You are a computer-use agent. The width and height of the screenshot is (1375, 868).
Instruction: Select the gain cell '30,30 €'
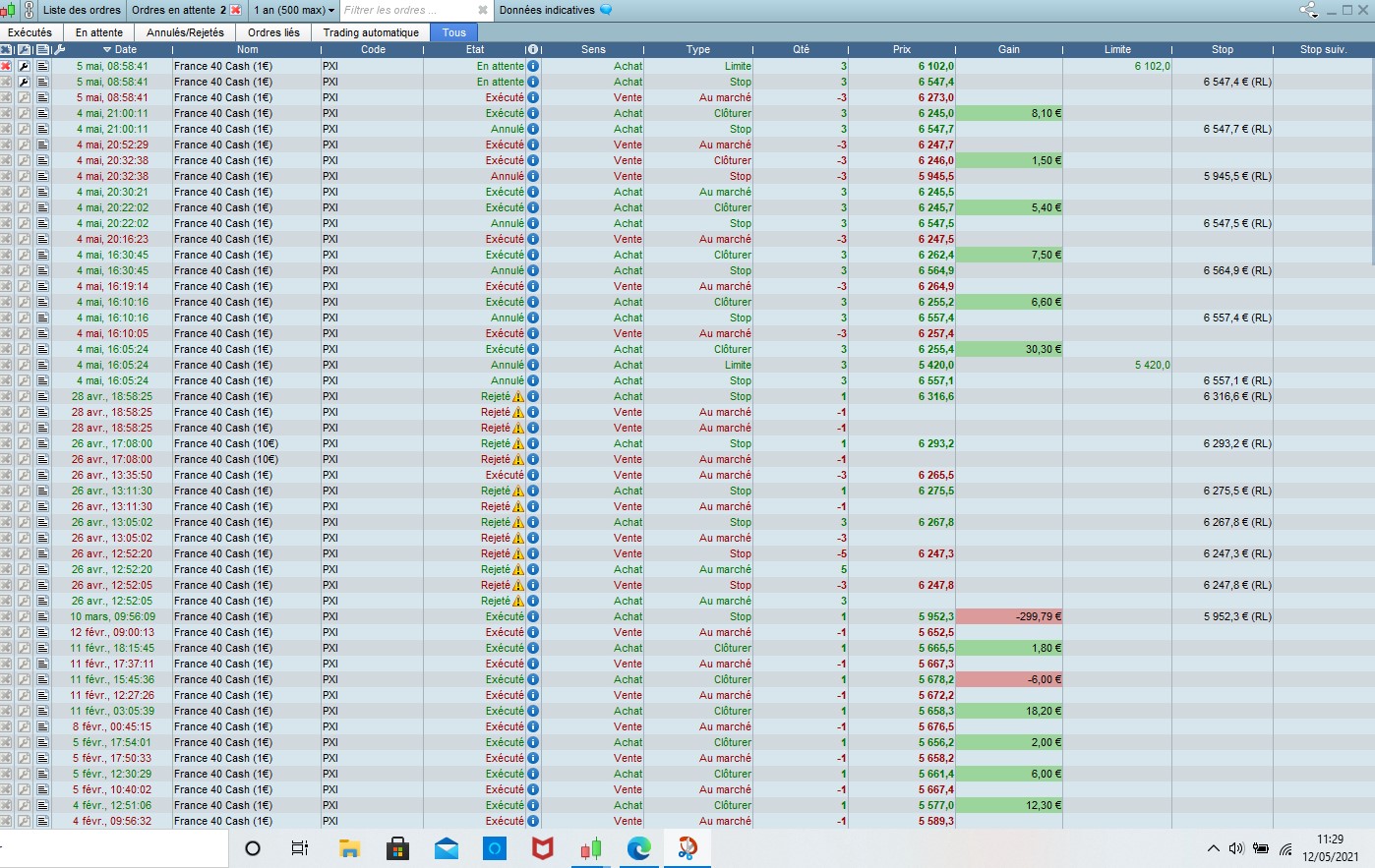[1009, 349]
